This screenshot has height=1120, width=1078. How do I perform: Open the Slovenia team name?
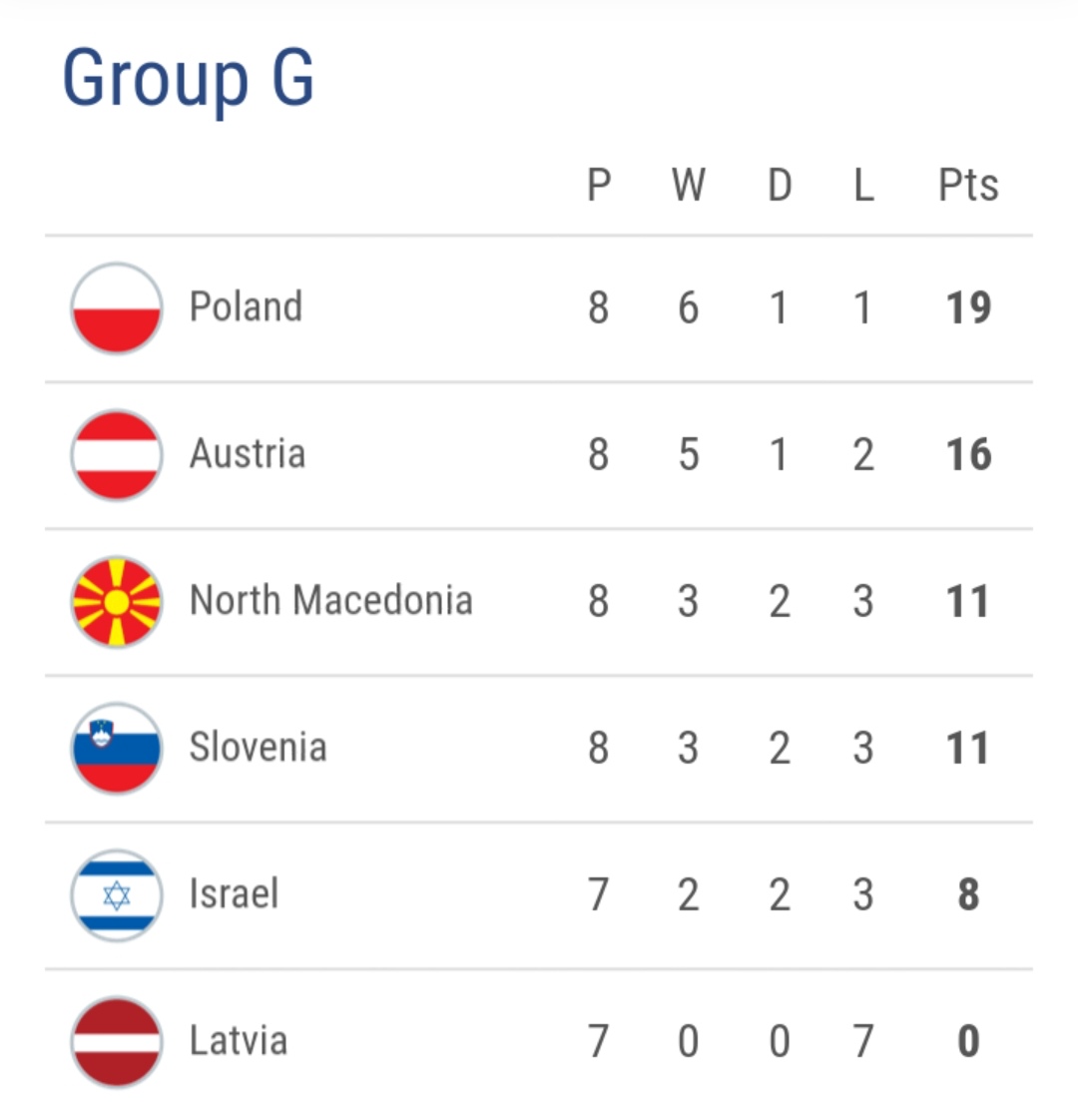coord(258,748)
